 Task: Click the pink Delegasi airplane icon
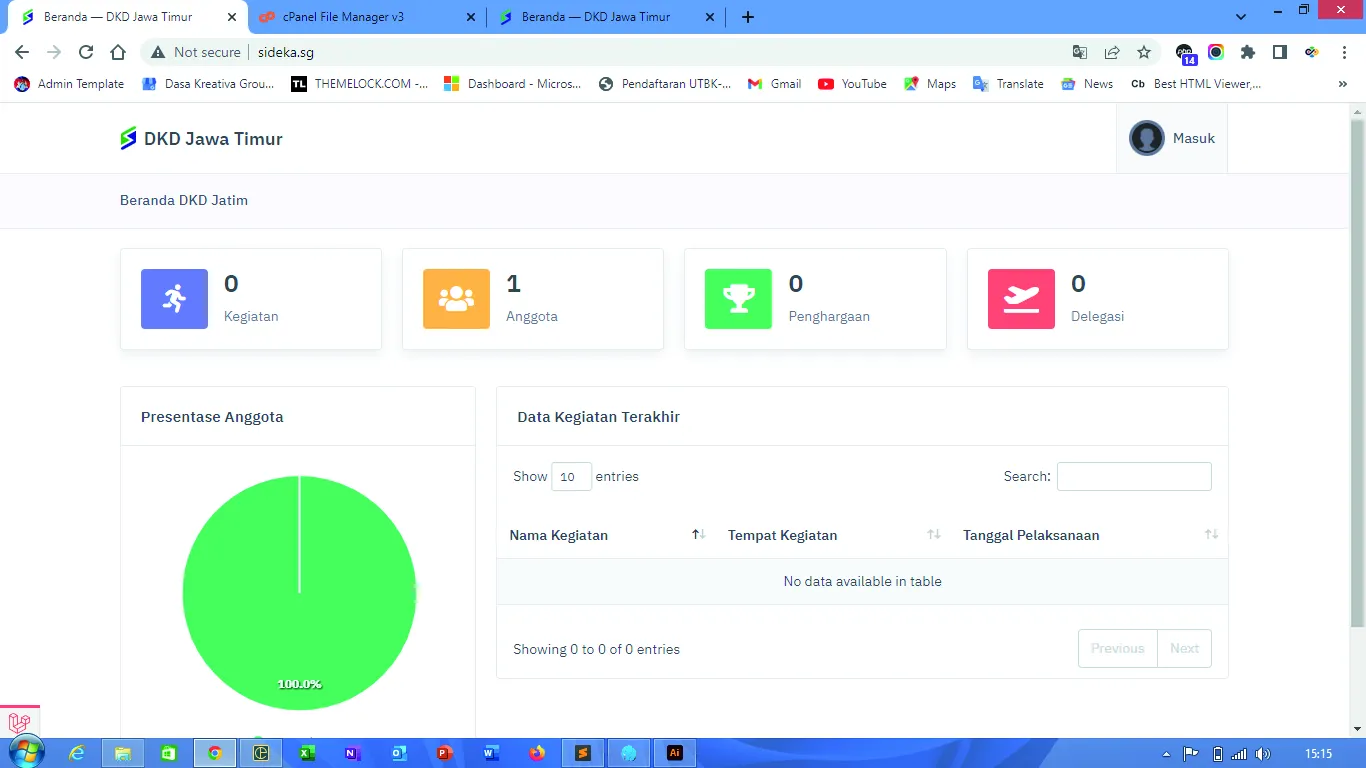point(1021,299)
